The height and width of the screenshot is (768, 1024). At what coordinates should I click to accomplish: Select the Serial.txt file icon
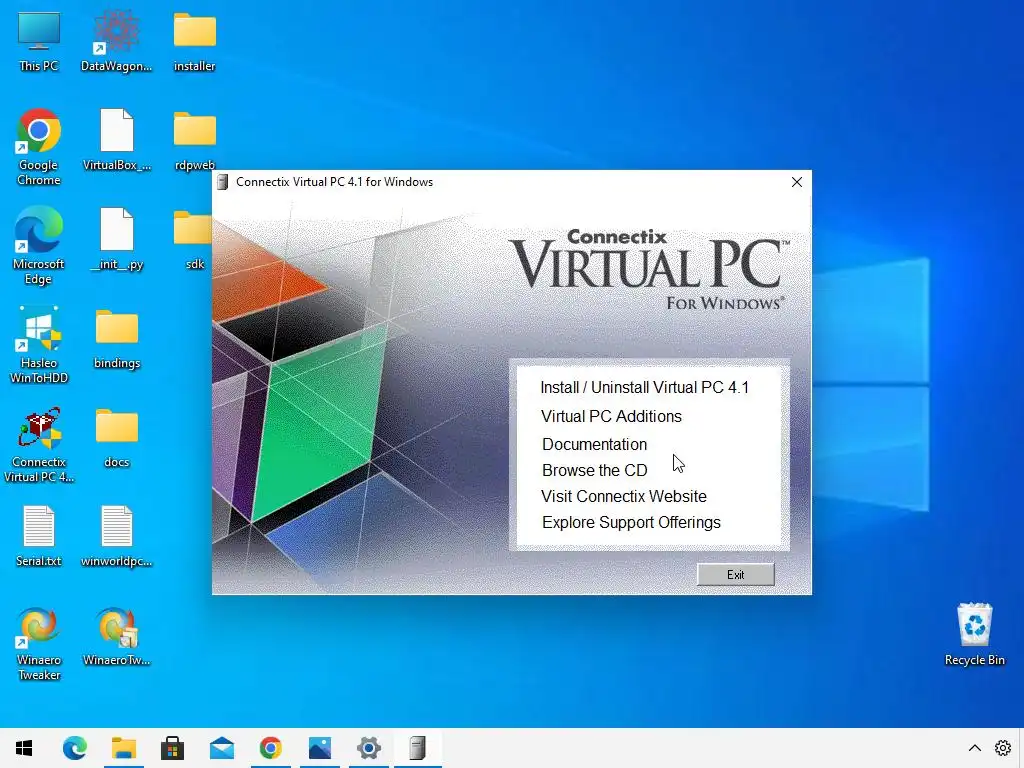(x=39, y=537)
